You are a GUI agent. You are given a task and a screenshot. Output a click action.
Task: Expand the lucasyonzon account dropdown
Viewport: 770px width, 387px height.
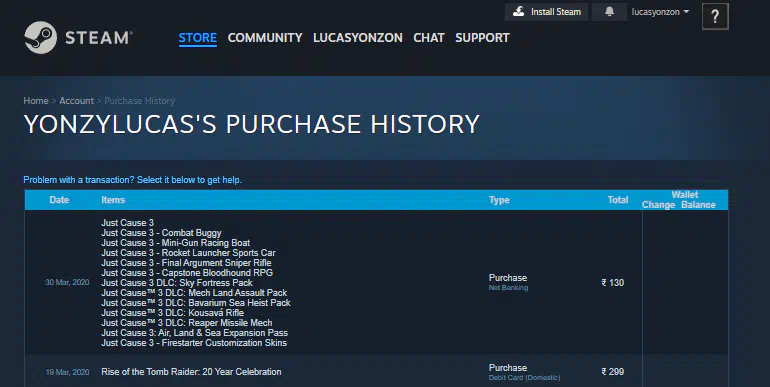click(660, 12)
